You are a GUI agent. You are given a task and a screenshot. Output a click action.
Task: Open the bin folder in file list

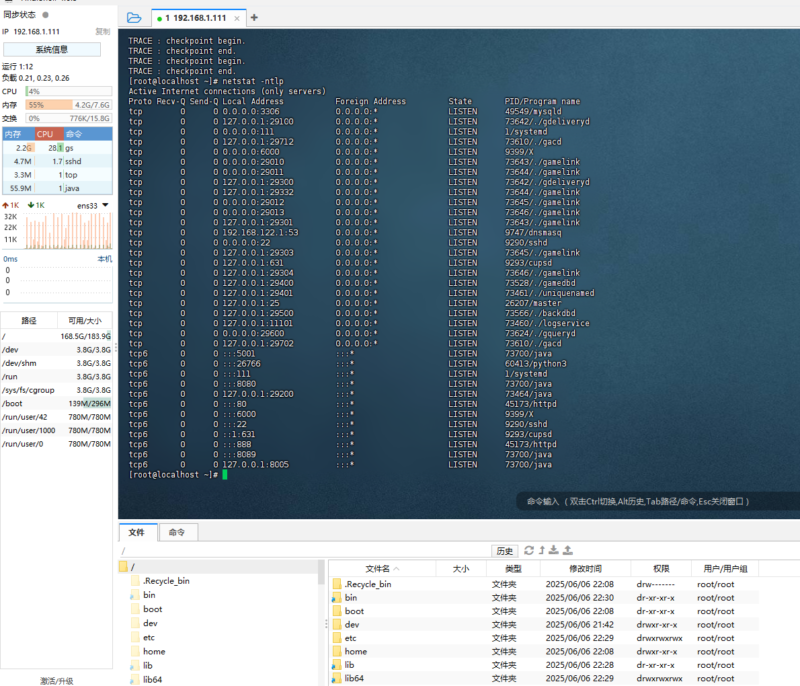351,597
